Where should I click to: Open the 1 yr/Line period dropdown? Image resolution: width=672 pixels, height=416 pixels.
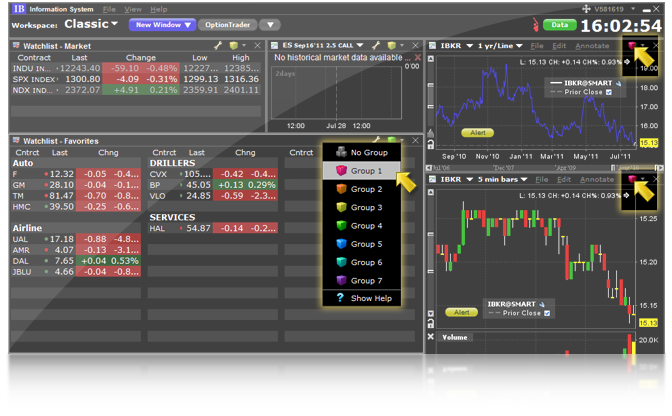tap(519, 46)
